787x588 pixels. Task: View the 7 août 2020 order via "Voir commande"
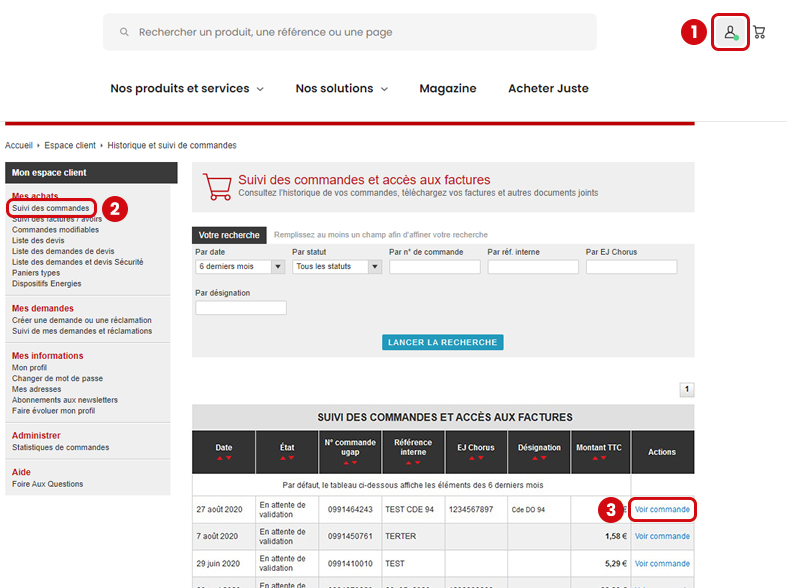[x=662, y=536]
